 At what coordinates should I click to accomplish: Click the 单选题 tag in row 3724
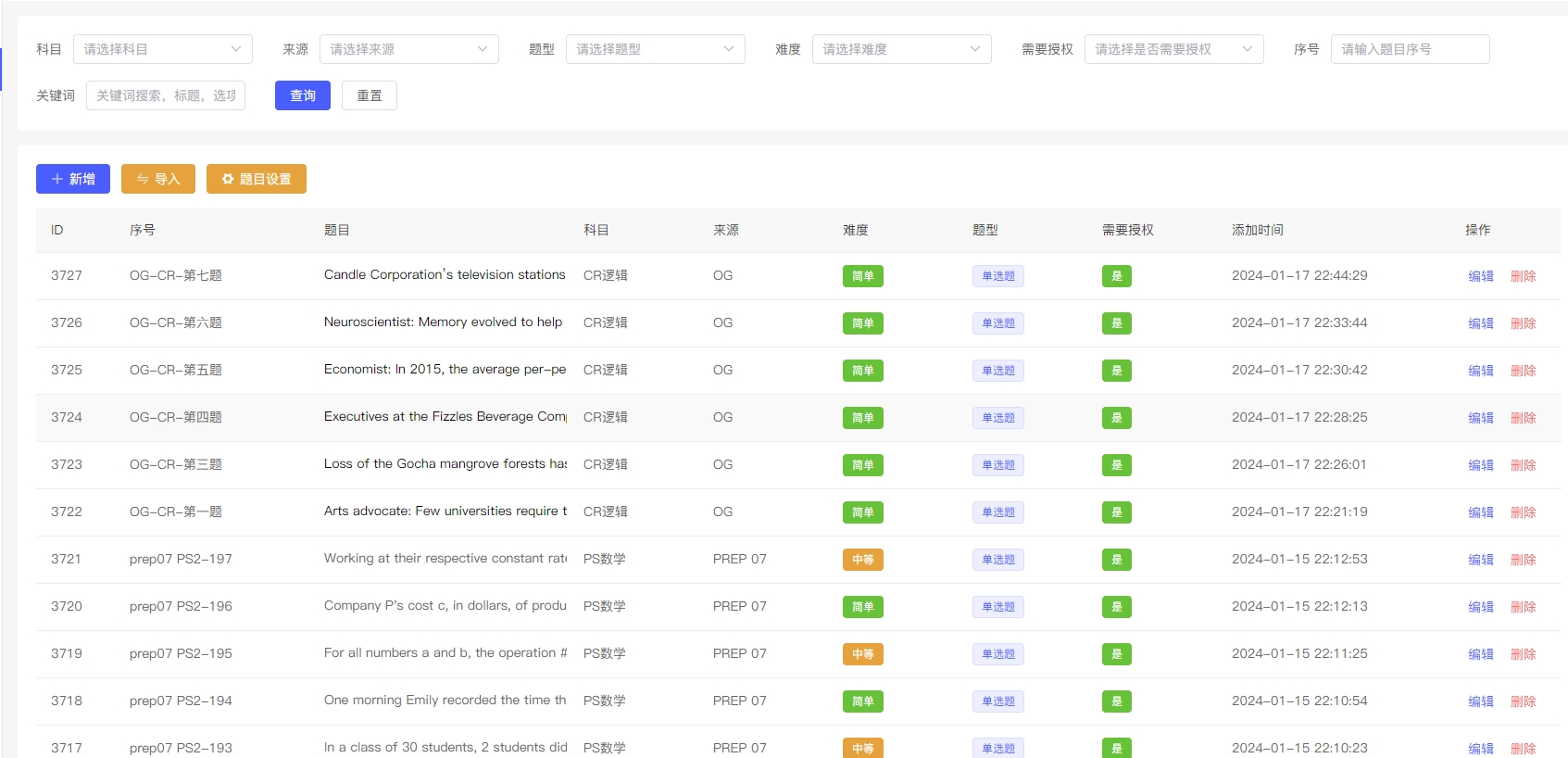(997, 418)
